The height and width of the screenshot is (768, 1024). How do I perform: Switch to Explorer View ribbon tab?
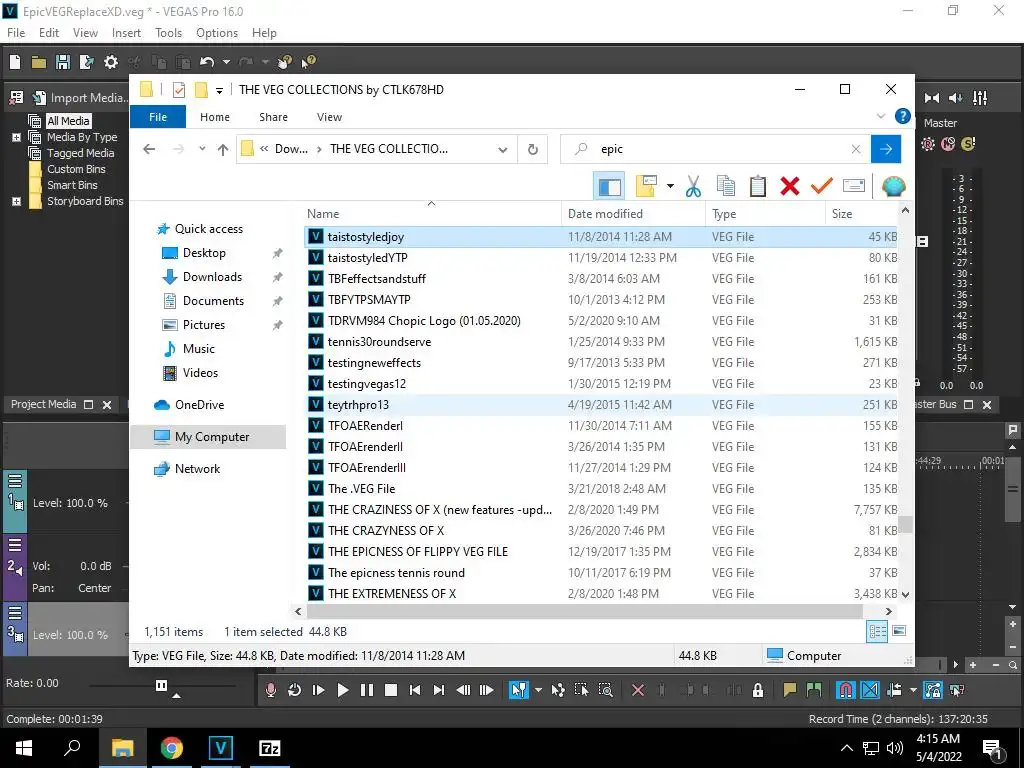(x=329, y=117)
